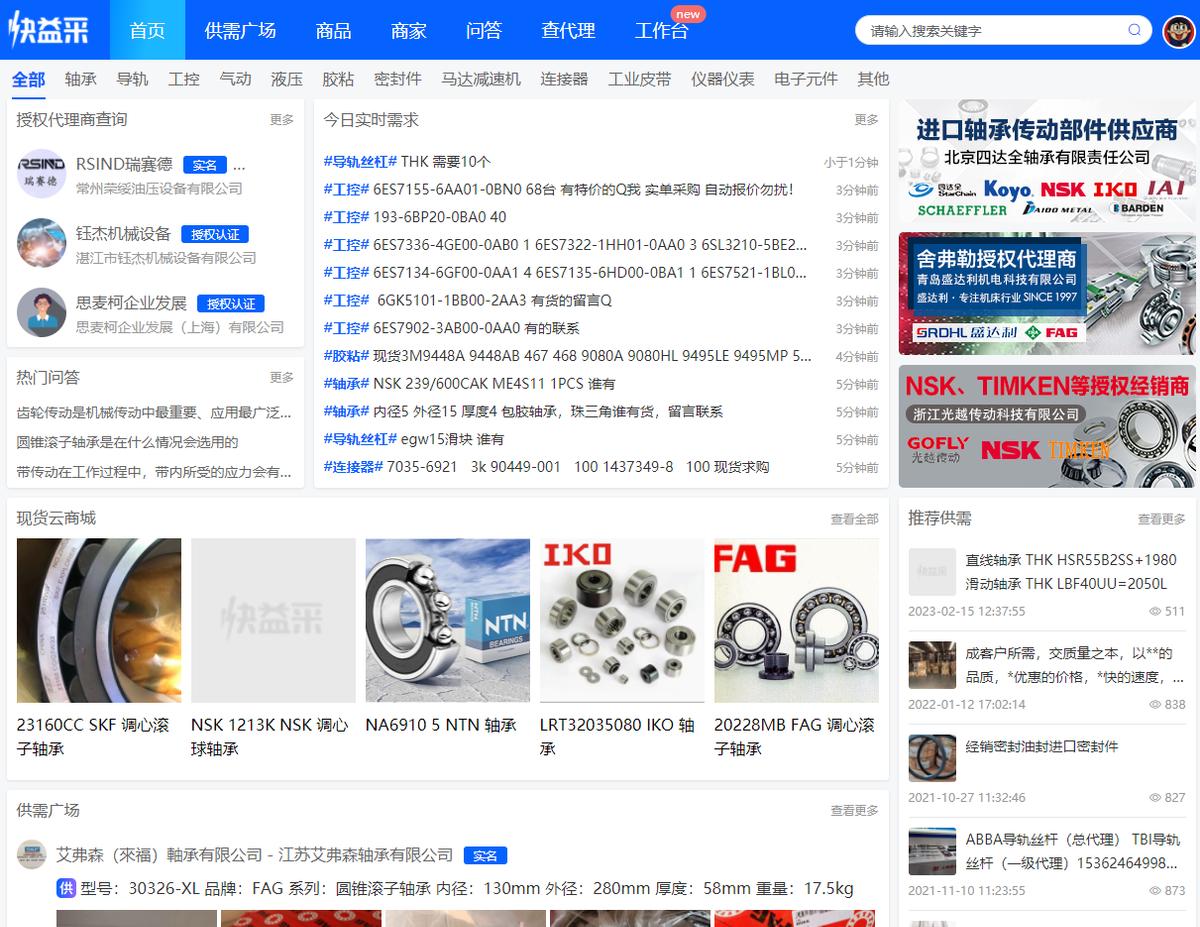The width and height of the screenshot is (1200, 927).
Task: Open 查看全部 in 现货云商城
Action: tap(854, 519)
